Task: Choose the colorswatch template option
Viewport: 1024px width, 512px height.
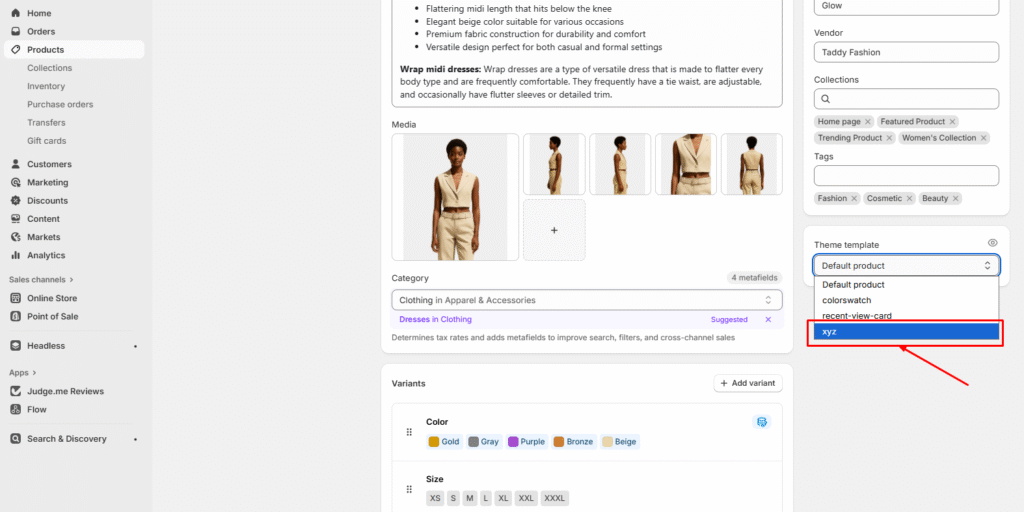Action: click(905, 300)
